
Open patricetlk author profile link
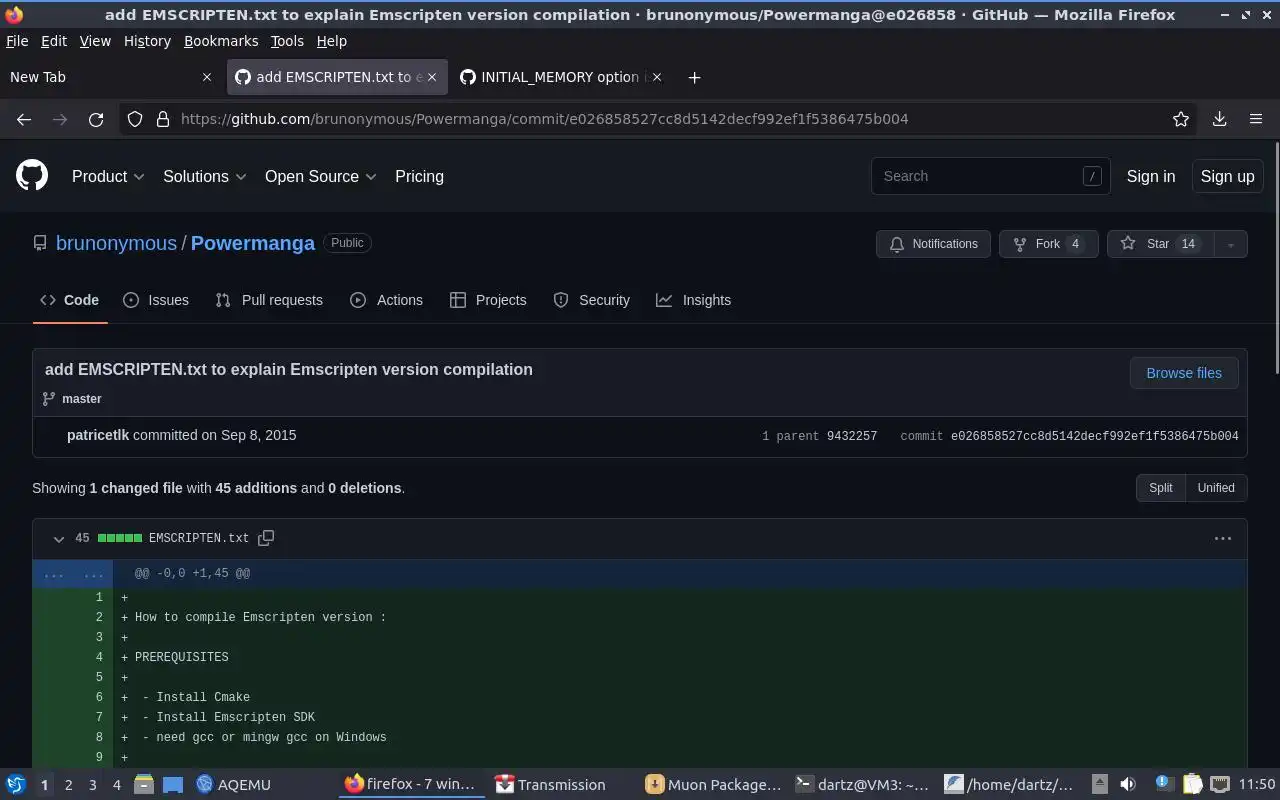(x=98, y=435)
